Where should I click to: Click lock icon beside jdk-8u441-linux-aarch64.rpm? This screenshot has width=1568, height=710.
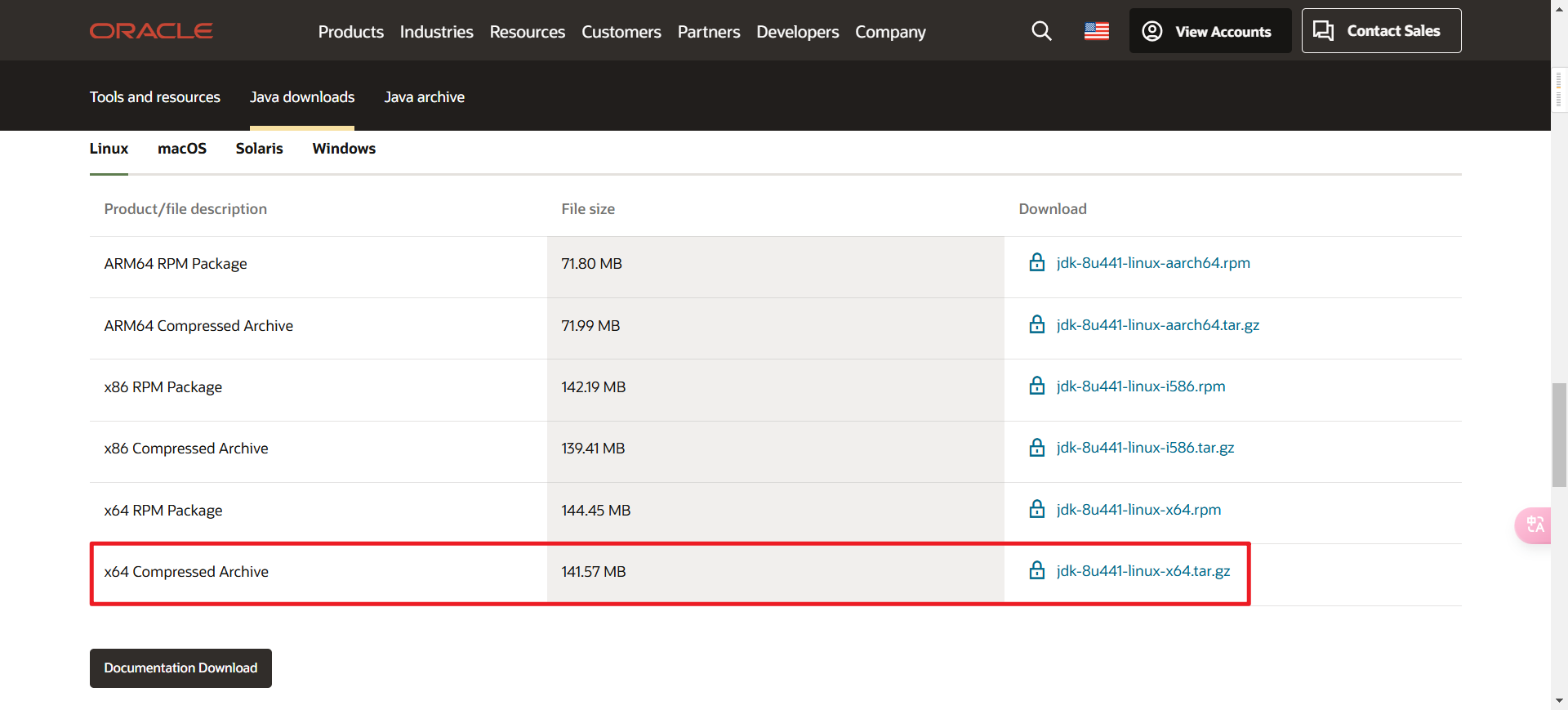click(1036, 262)
